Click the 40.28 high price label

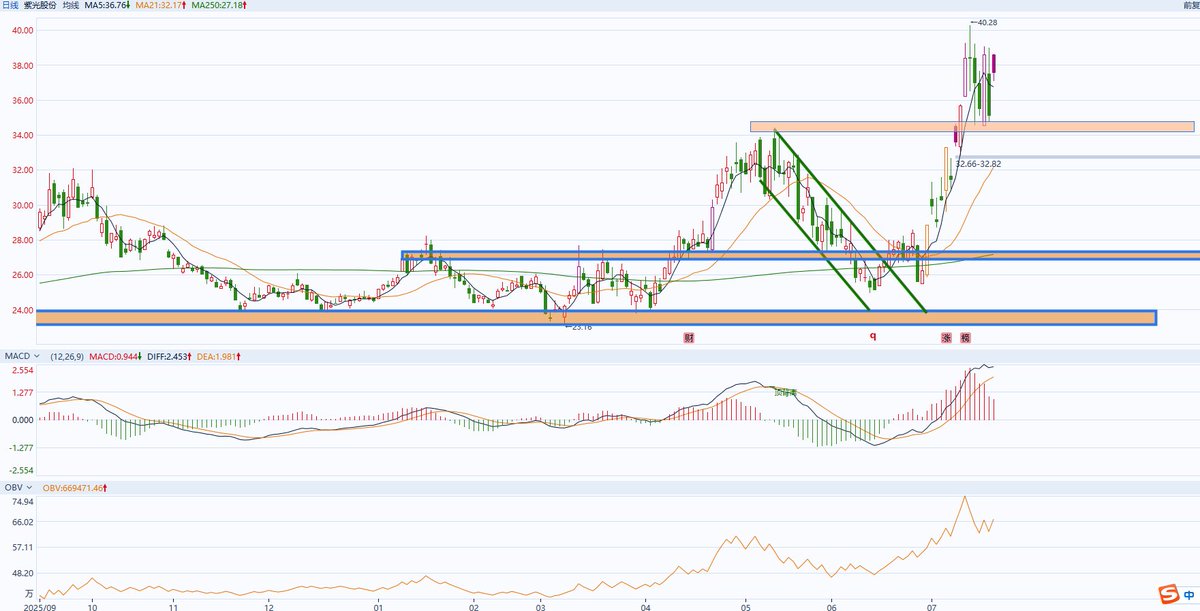(987, 22)
